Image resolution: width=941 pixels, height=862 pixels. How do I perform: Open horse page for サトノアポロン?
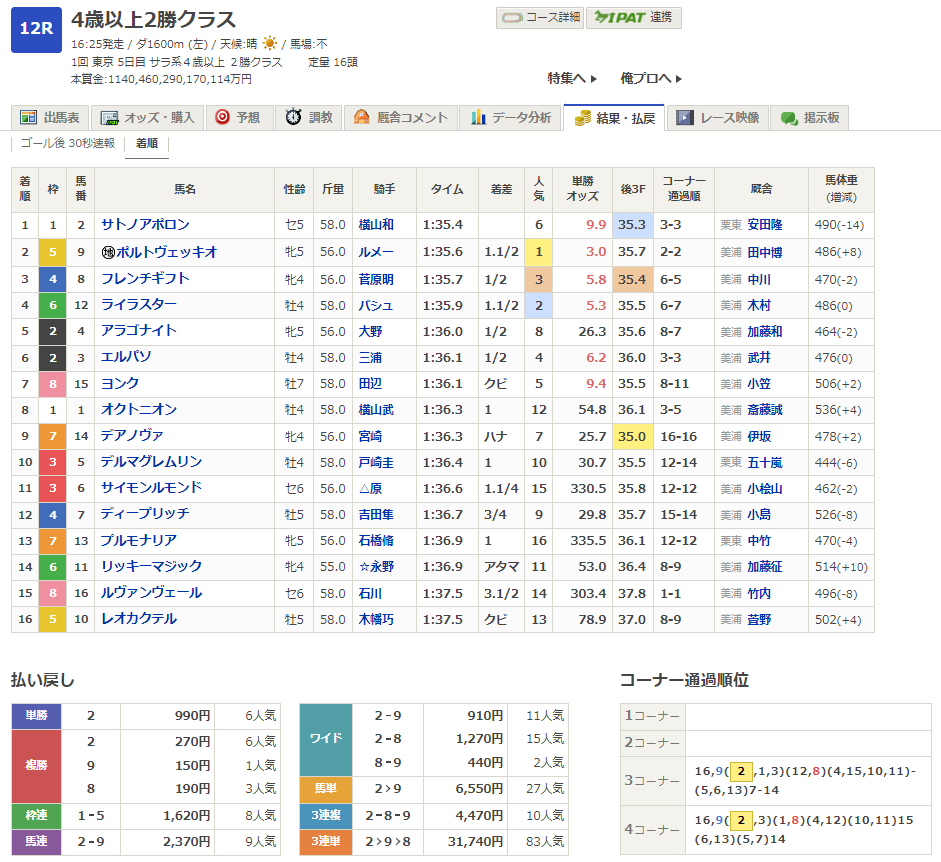pyautogui.click(x=145, y=225)
